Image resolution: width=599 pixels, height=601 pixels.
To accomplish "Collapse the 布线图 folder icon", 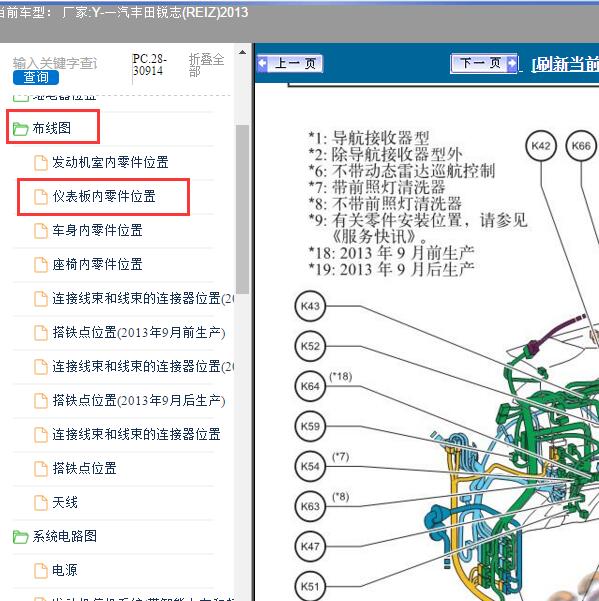I will tap(20, 129).
